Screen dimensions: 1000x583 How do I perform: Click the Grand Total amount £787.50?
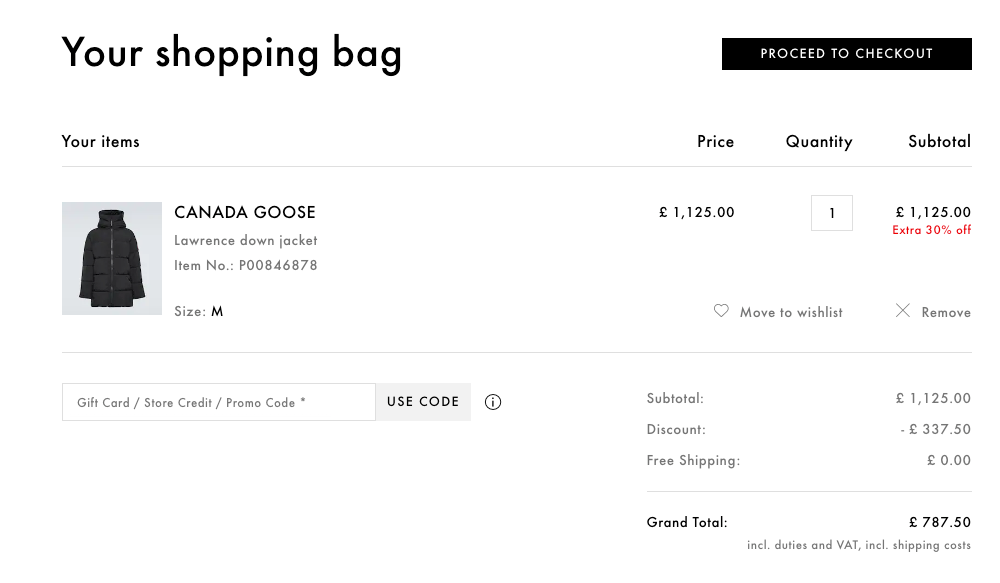[x=940, y=522]
